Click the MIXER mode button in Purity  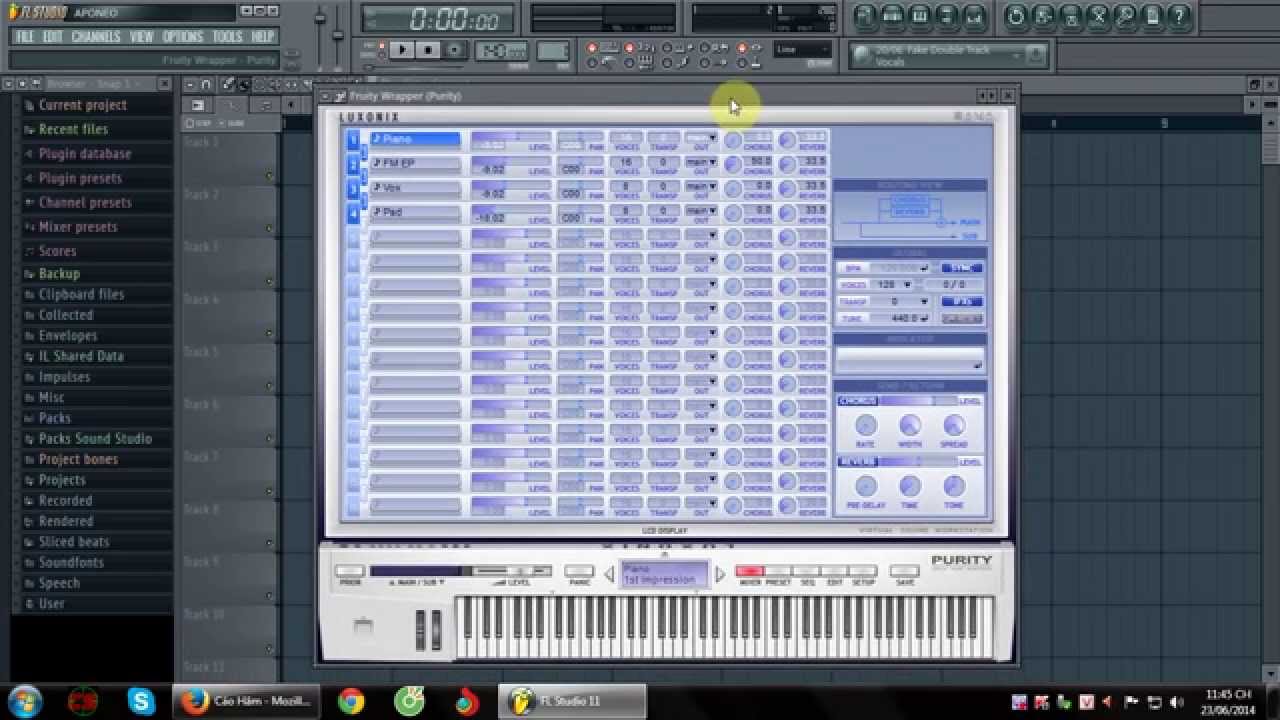coord(749,571)
